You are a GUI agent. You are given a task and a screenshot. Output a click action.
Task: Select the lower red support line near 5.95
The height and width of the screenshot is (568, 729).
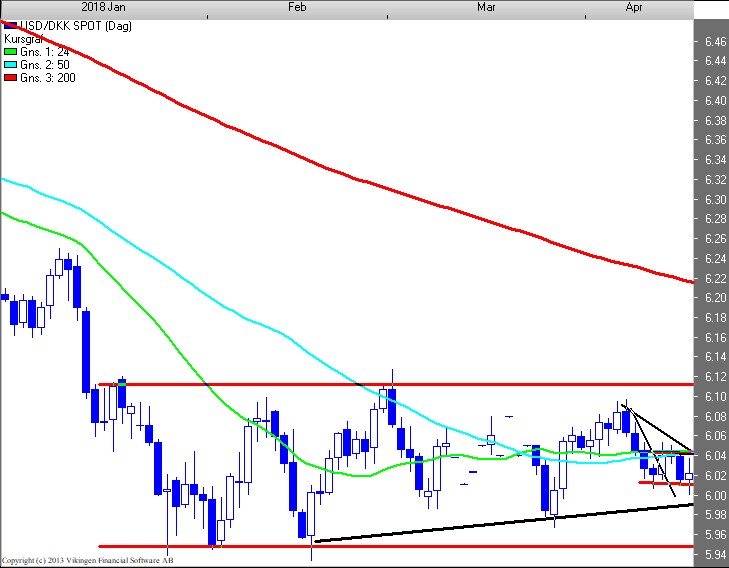coord(396,546)
